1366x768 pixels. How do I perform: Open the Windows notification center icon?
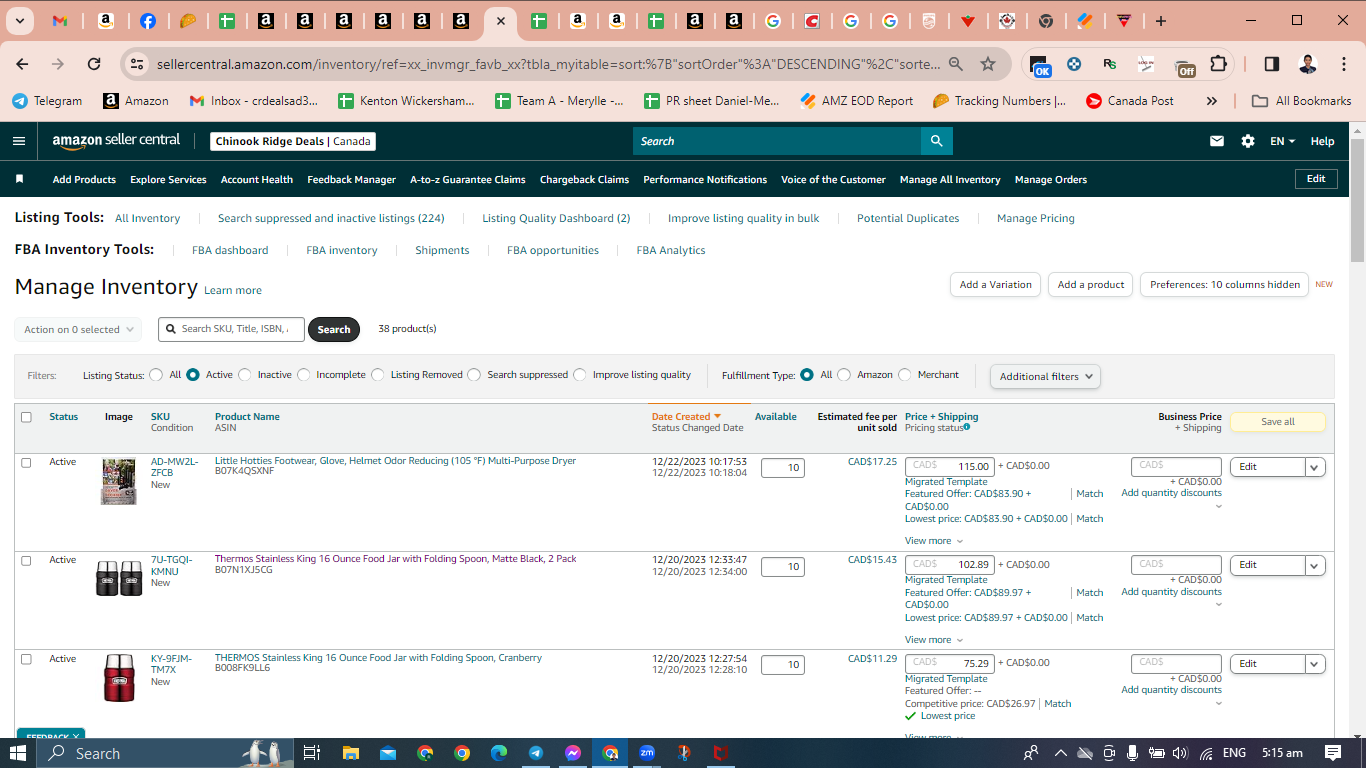click(x=1333, y=753)
